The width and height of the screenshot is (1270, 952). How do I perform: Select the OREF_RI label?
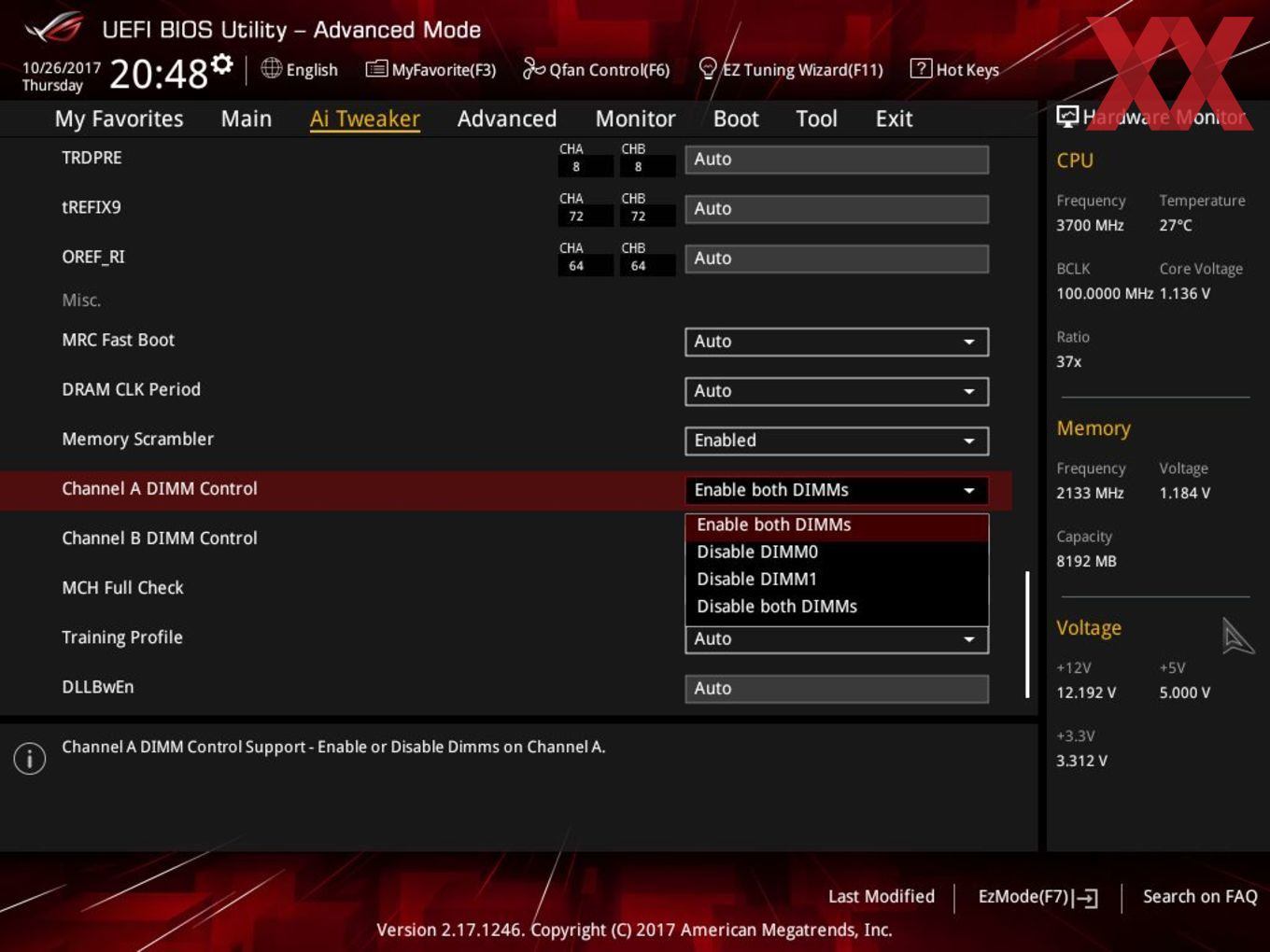93,257
